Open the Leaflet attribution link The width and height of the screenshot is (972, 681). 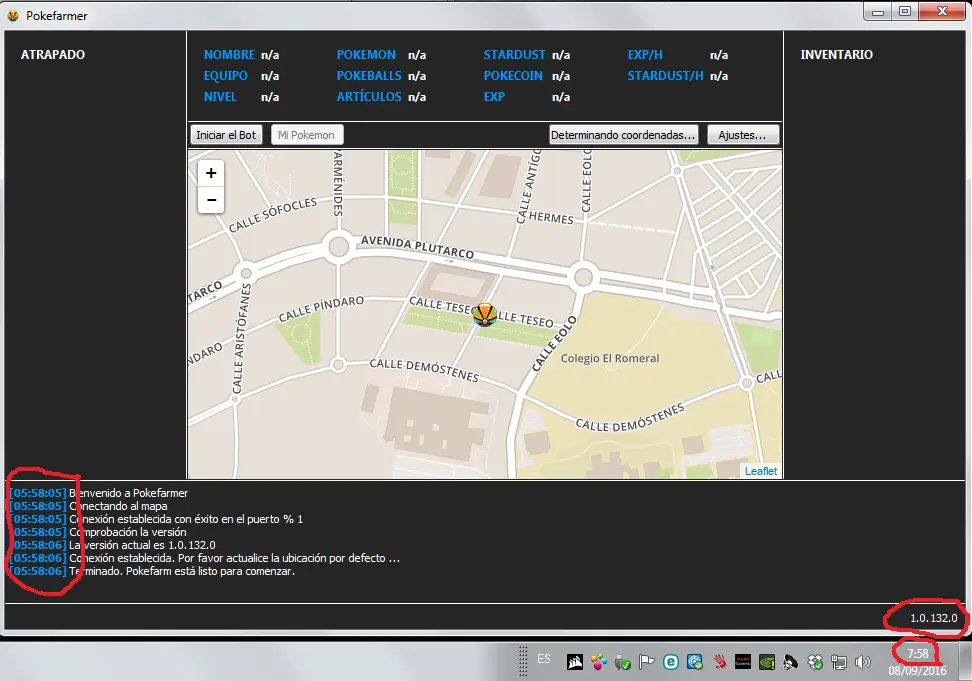[x=761, y=471]
